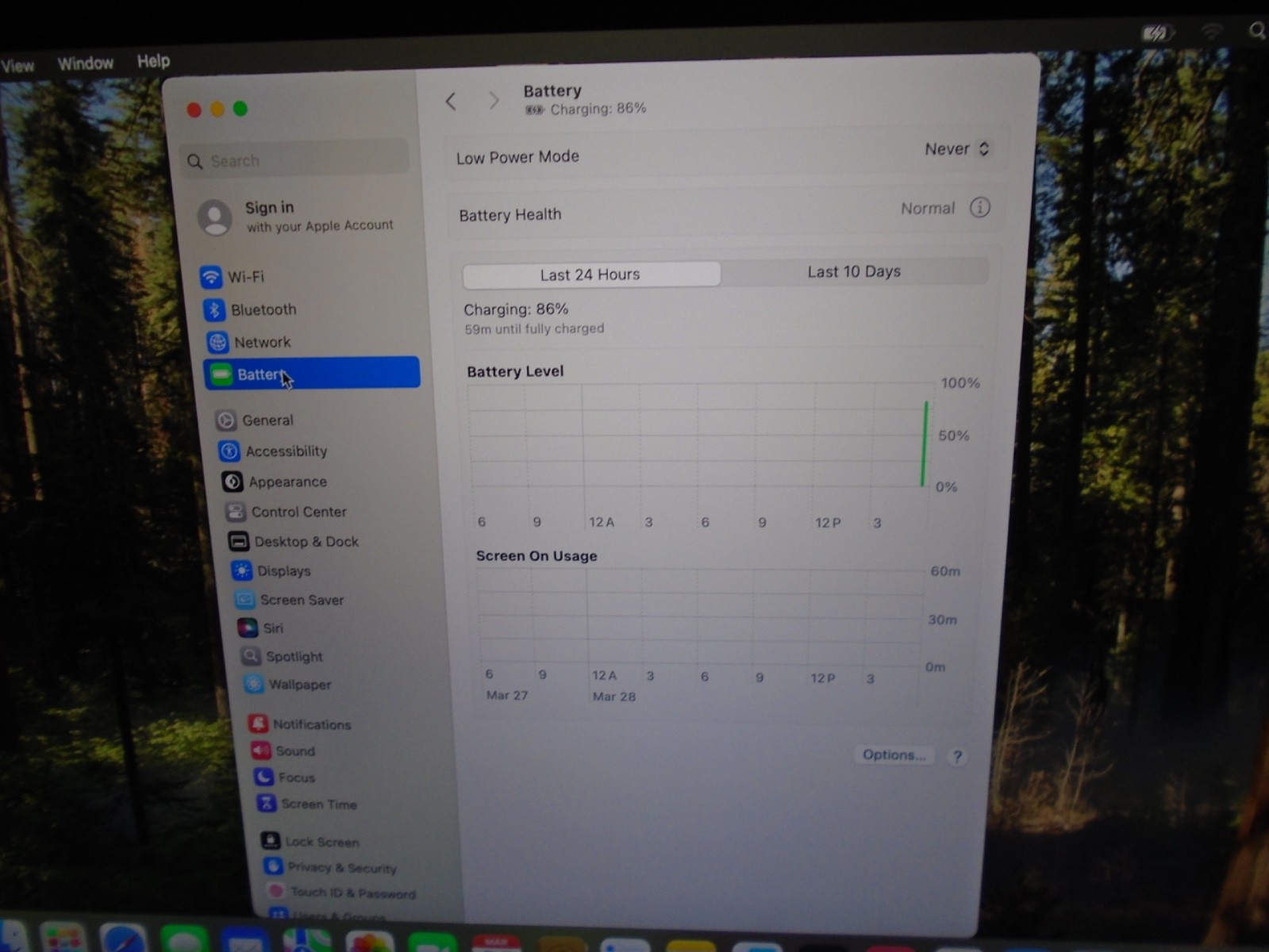Open the Help menu
Viewport: 1269px width, 952px height.
pos(153,61)
